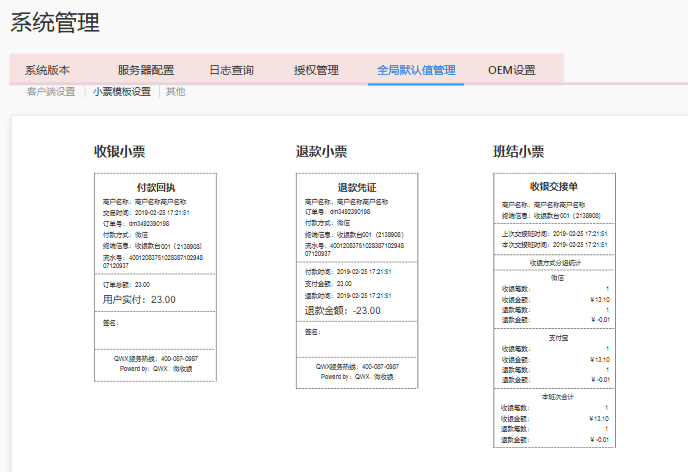
Task: Click the 班结小票 section heading
Action: pyautogui.click(x=518, y=152)
